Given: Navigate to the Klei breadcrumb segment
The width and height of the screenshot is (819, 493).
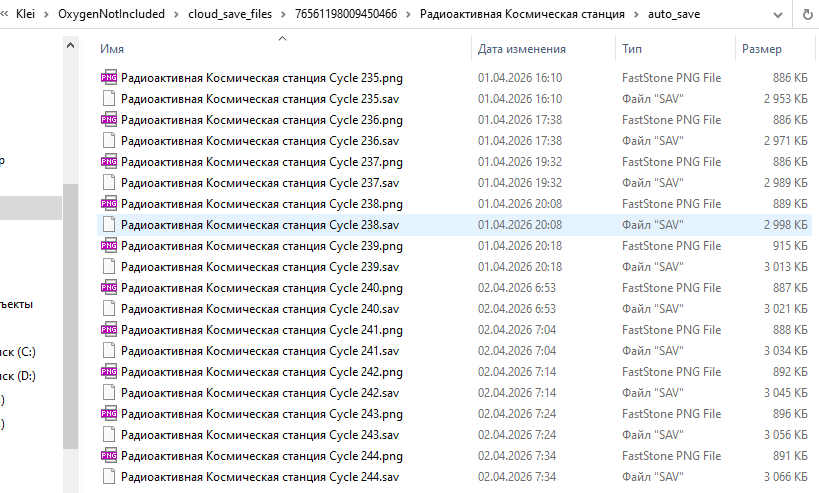Looking at the screenshot, I should coord(25,14).
